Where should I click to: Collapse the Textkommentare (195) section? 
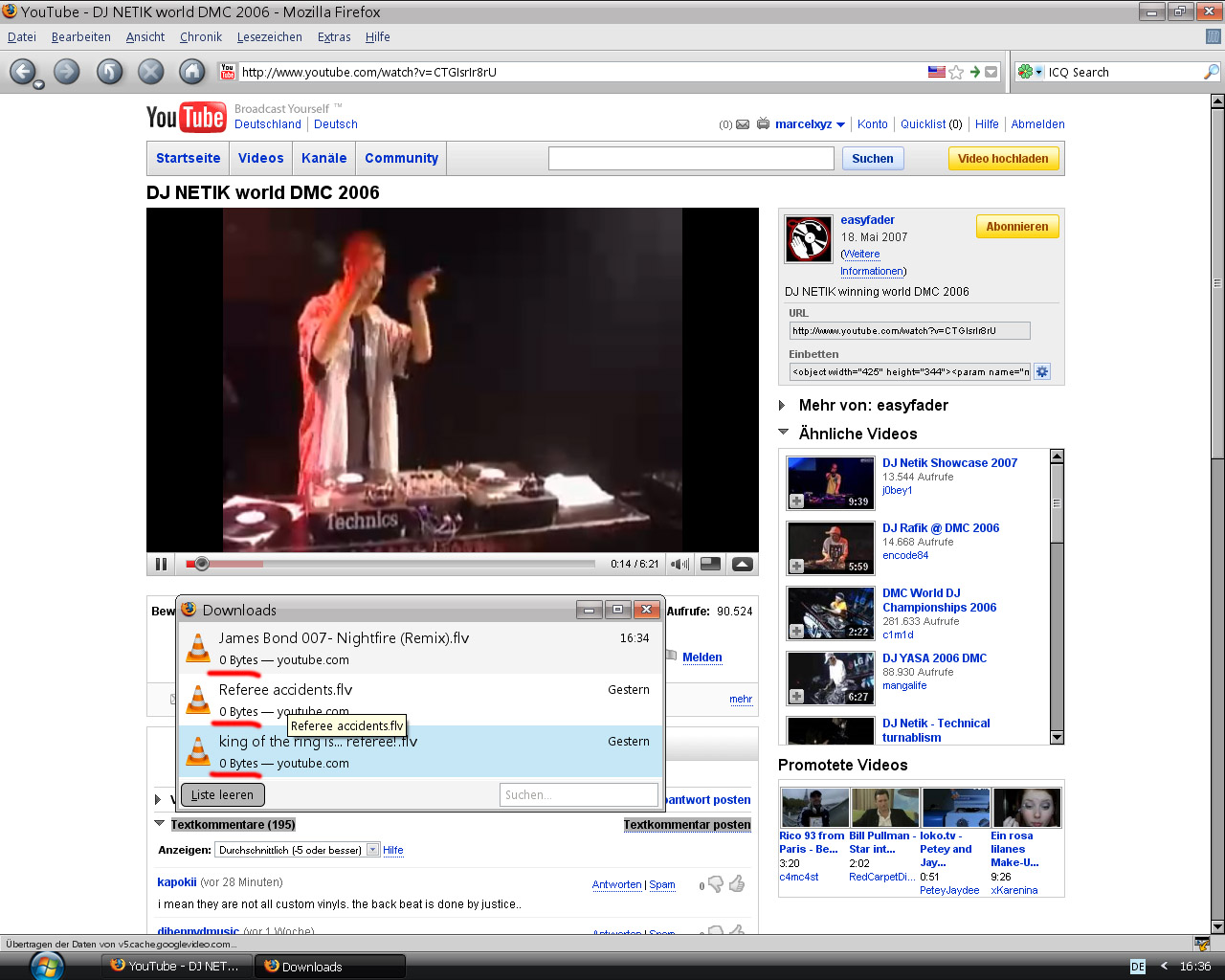pyautogui.click(x=159, y=823)
